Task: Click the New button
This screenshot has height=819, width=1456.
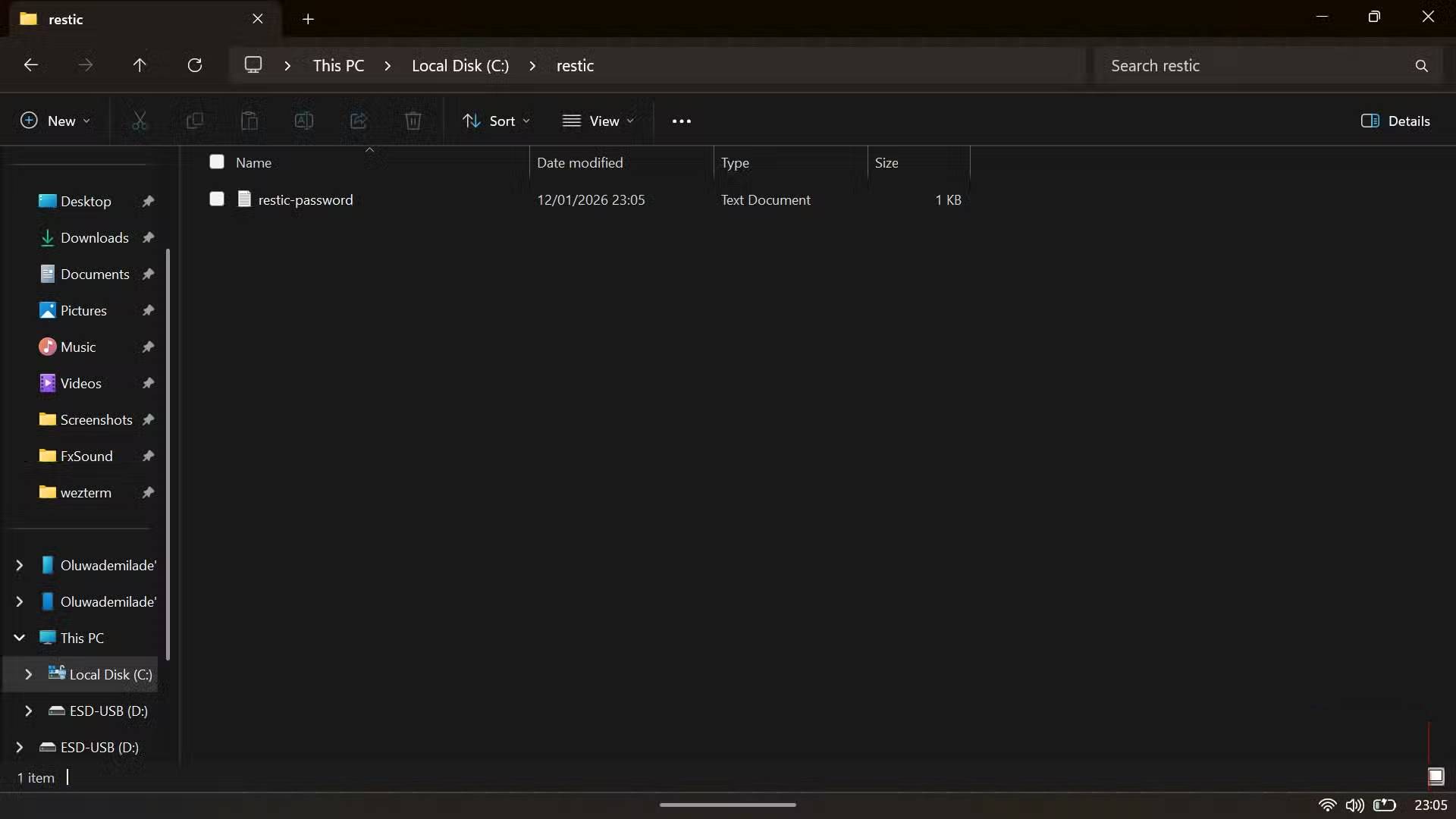Action: pos(55,121)
